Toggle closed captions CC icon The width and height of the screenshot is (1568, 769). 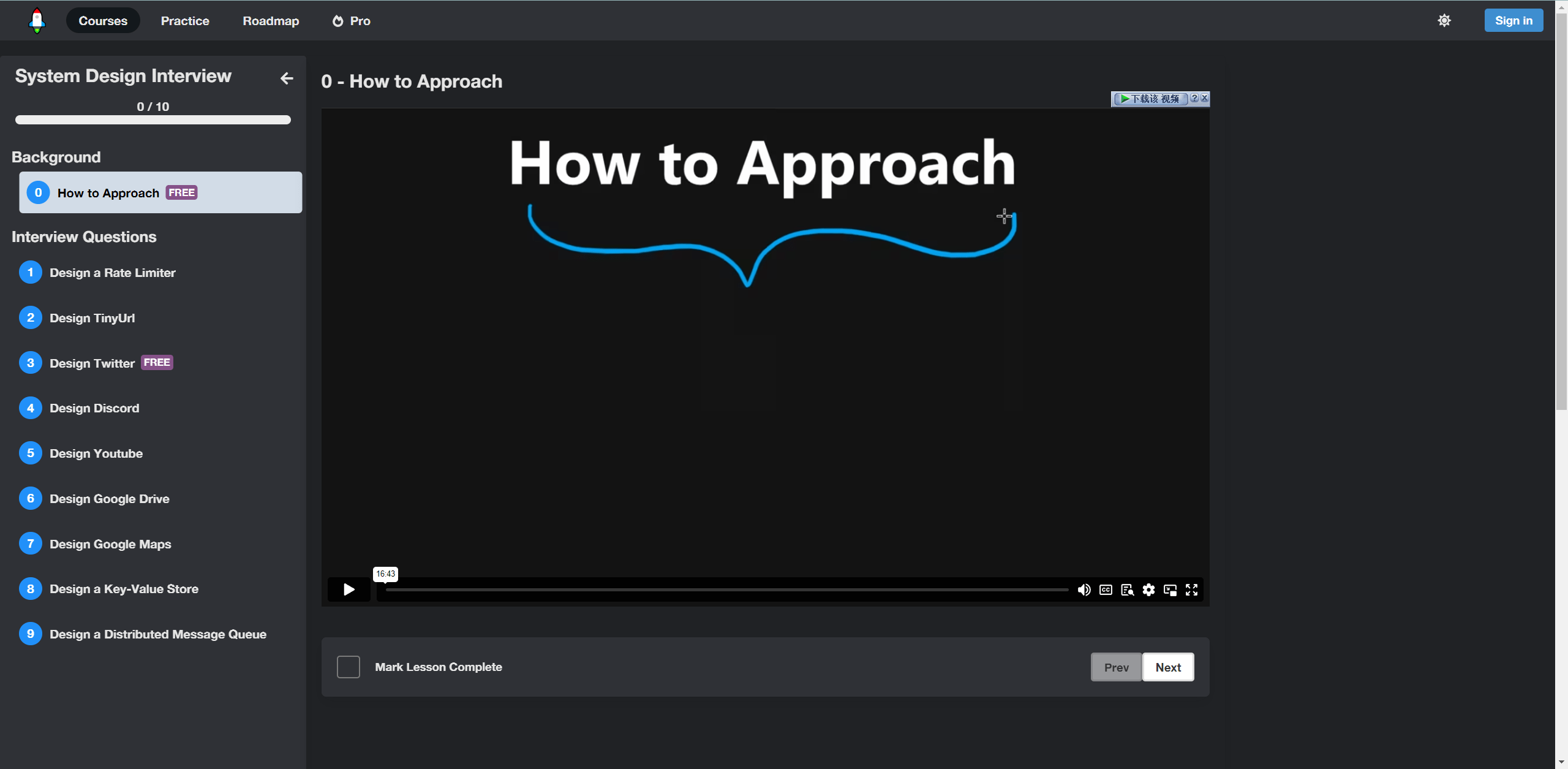point(1106,589)
